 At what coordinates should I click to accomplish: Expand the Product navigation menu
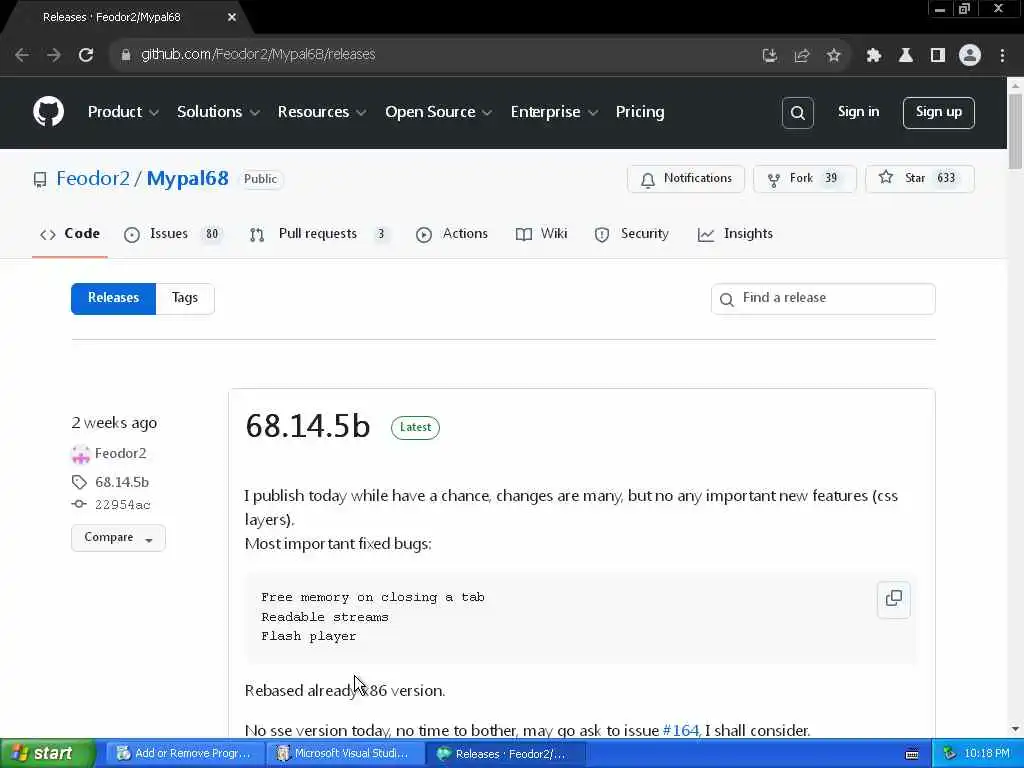[123, 112]
